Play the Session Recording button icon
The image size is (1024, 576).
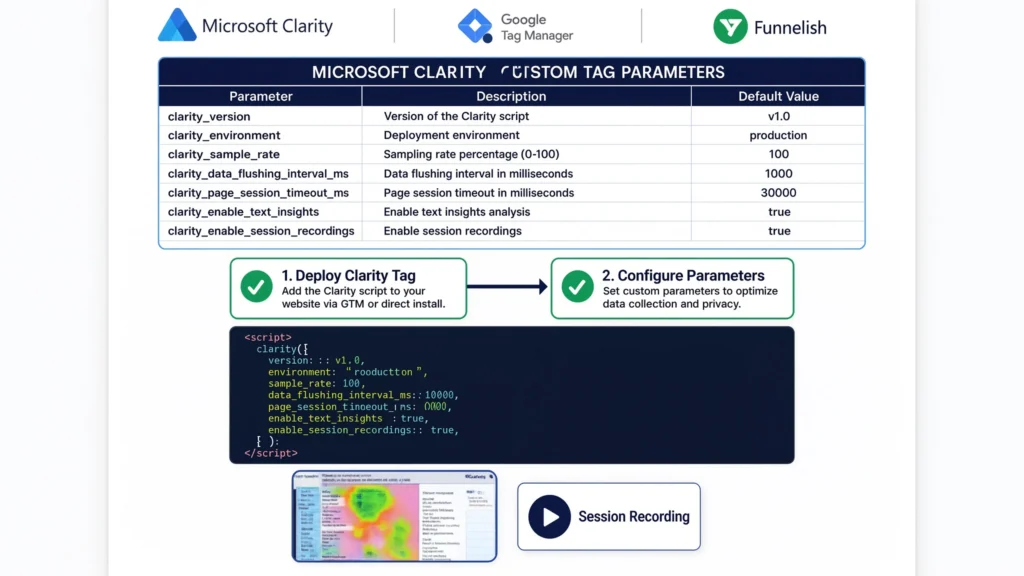coord(549,517)
